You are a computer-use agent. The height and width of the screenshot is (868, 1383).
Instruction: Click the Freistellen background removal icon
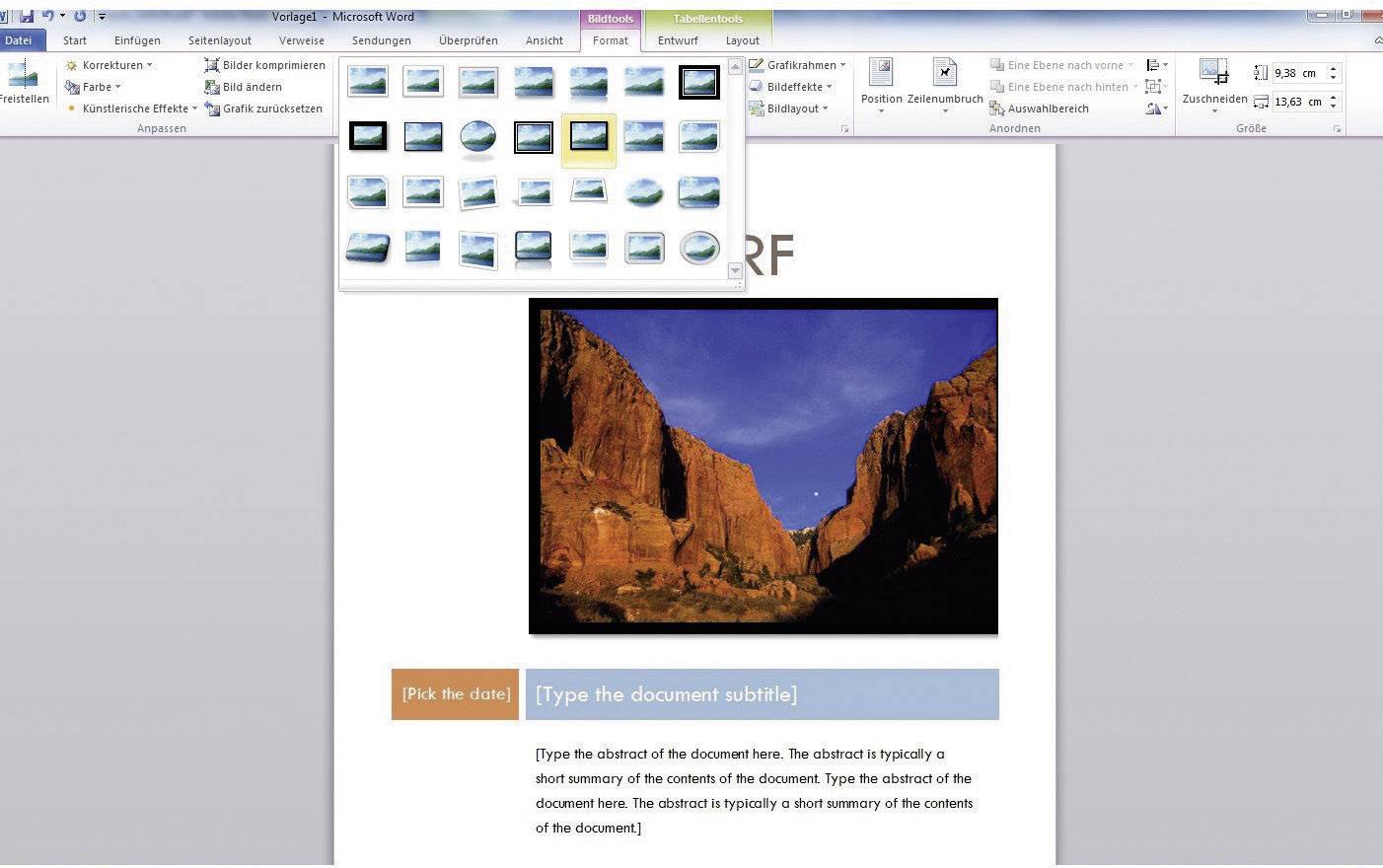pyautogui.click(x=22, y=74)
